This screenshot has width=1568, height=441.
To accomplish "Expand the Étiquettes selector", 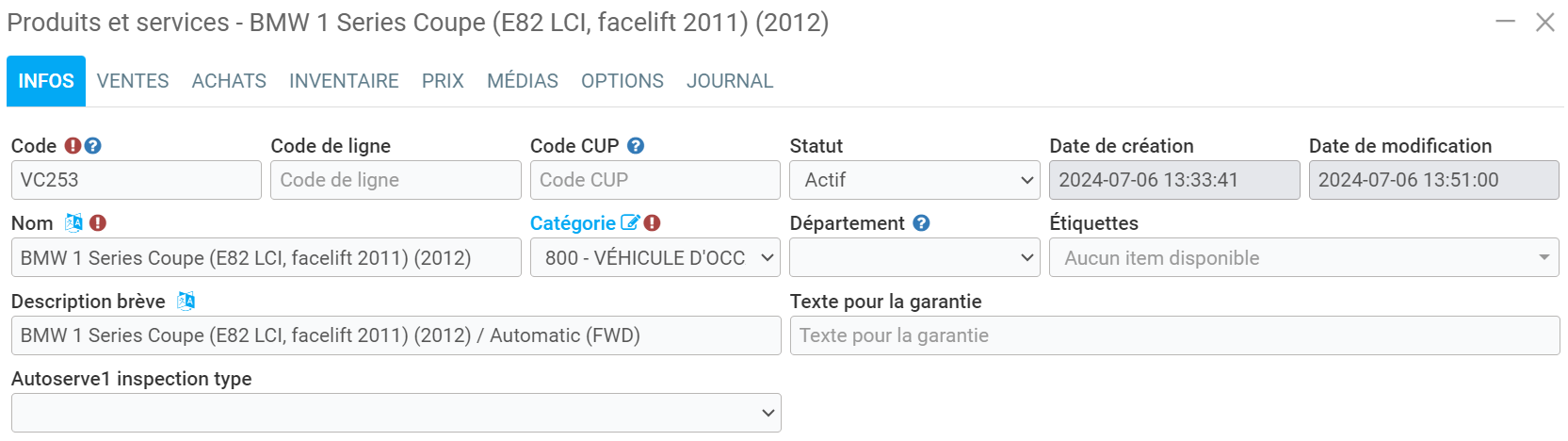I will 1304,258.
